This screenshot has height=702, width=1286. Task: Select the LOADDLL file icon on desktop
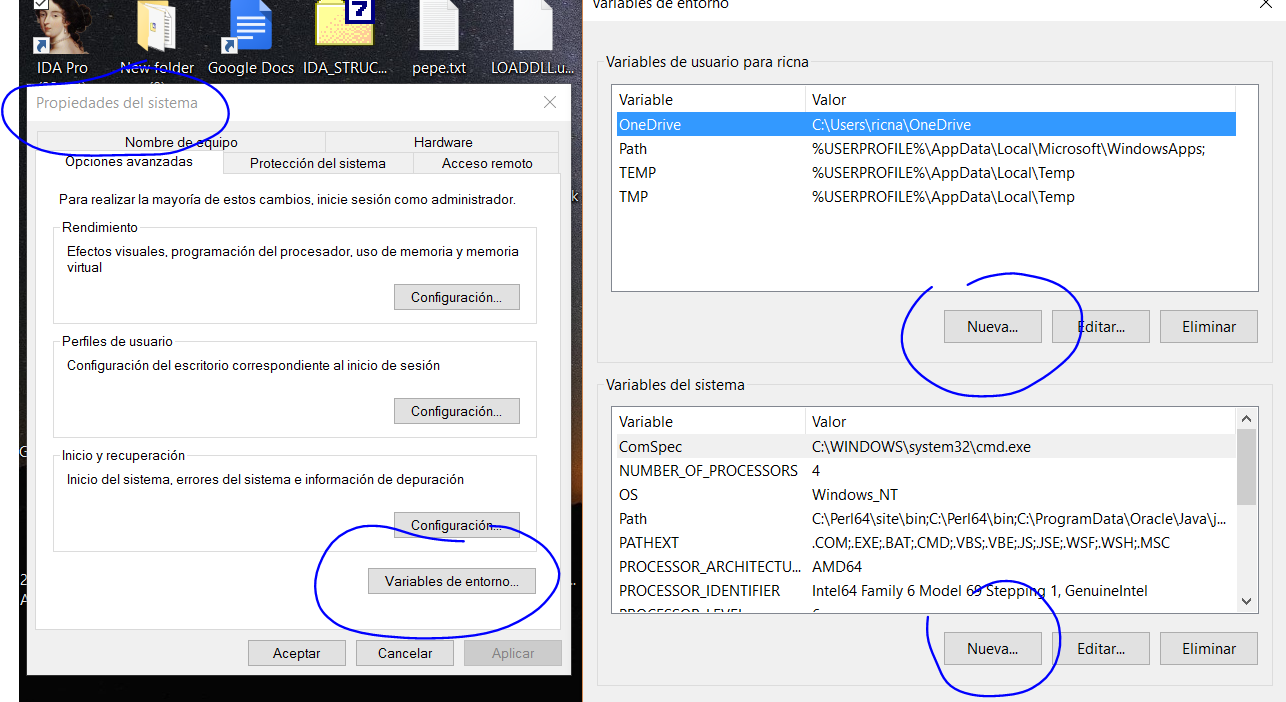click(533, 30)
